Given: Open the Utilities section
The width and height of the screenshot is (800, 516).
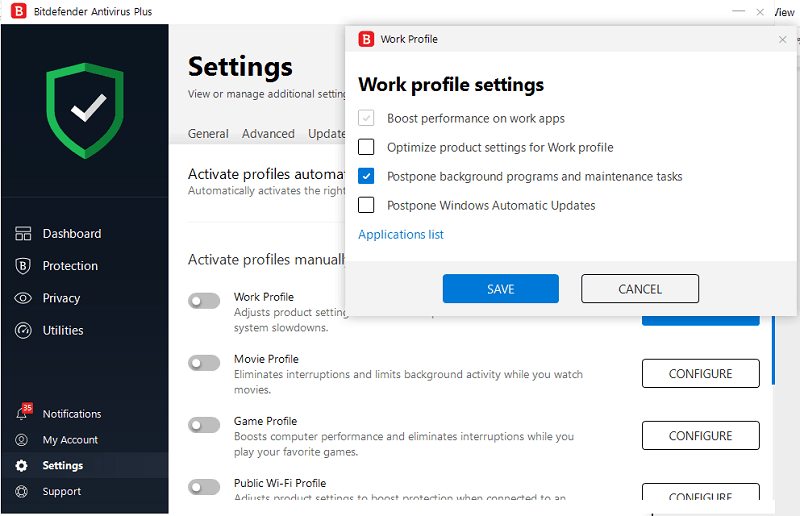Looking at the screenshot, I should pos(63,330).
